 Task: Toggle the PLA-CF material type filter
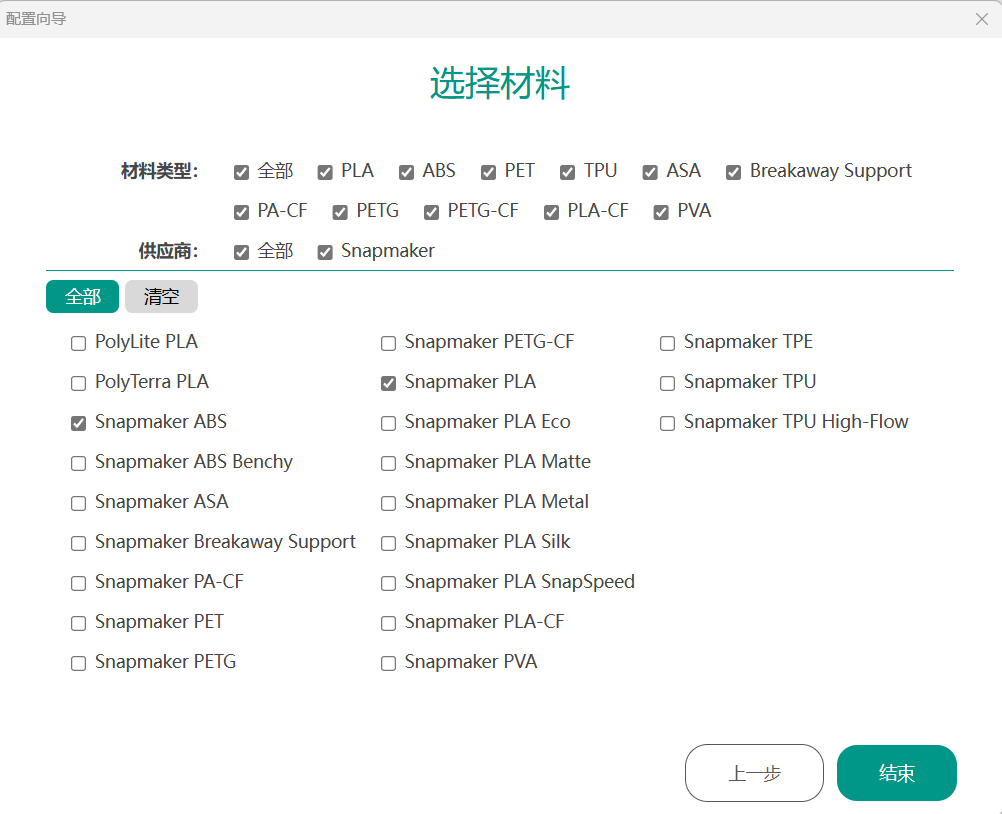pyautogui.click(x=551, y=212)
